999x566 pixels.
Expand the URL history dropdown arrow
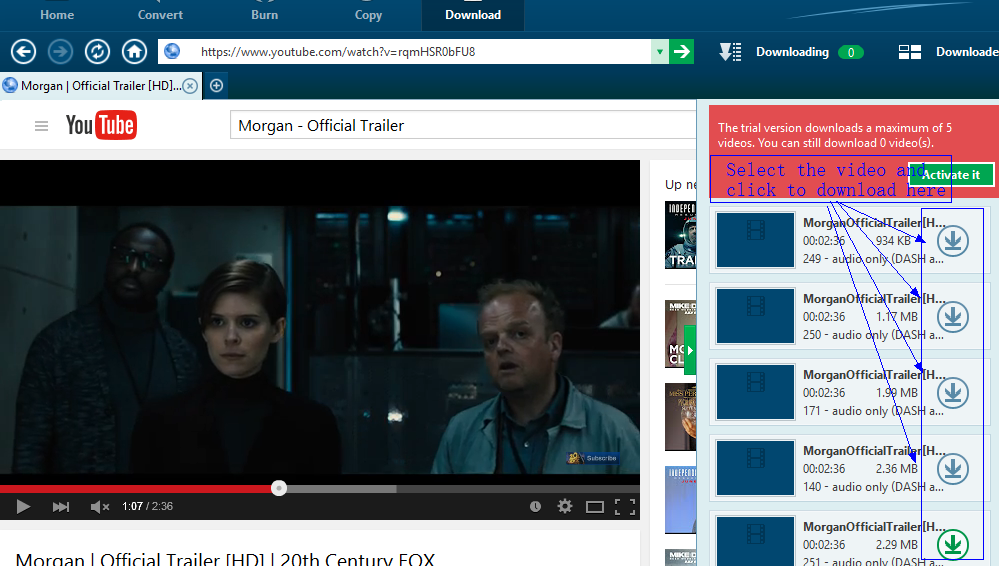[659, 52]
